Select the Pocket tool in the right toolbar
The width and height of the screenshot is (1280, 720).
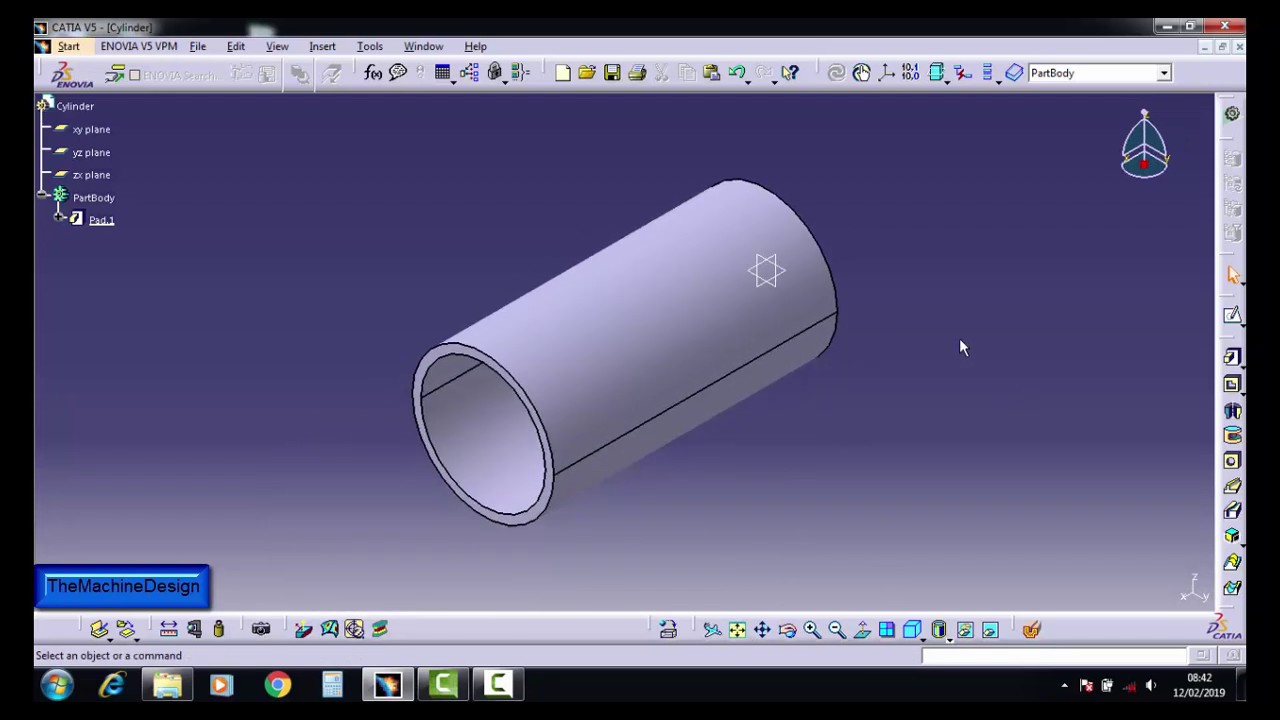coord(1232,384)
